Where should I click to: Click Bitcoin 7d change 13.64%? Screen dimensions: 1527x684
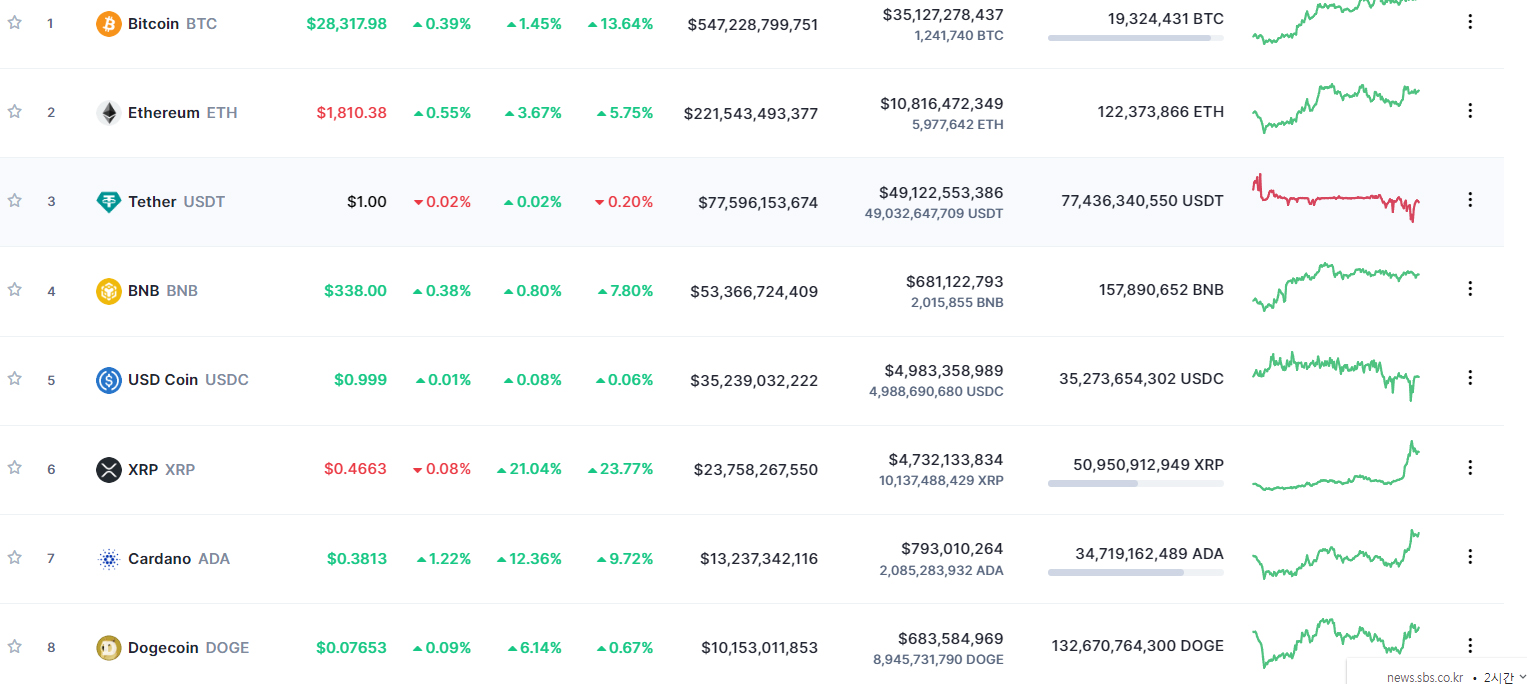click(620, 23)
